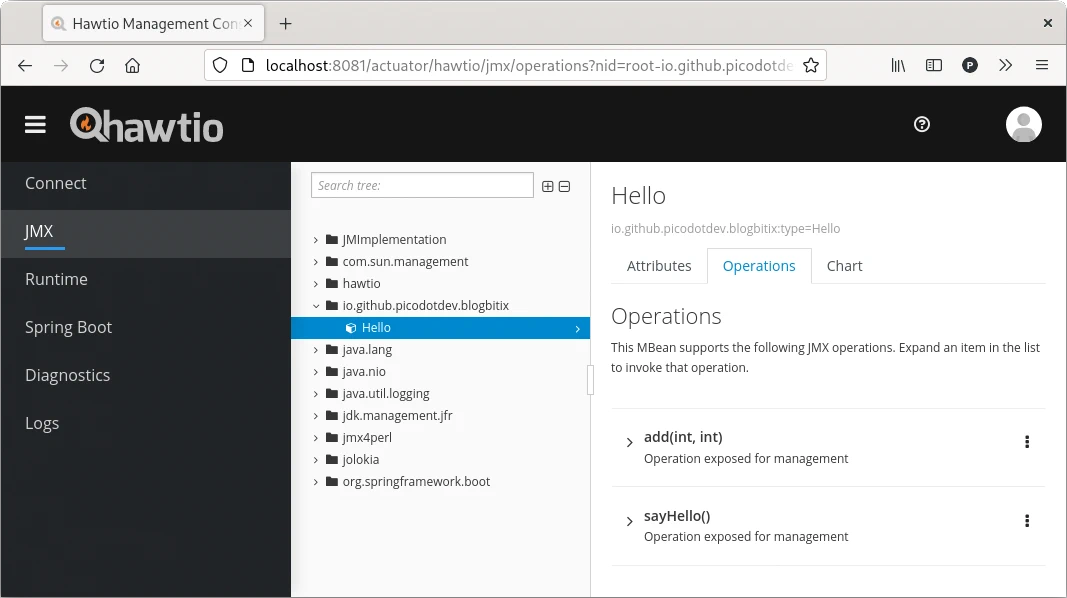The width and height of the screenshot is (1067, 598).
Task: Collapse all tree nodes via the minus icon
Action: tap(565, 186)
